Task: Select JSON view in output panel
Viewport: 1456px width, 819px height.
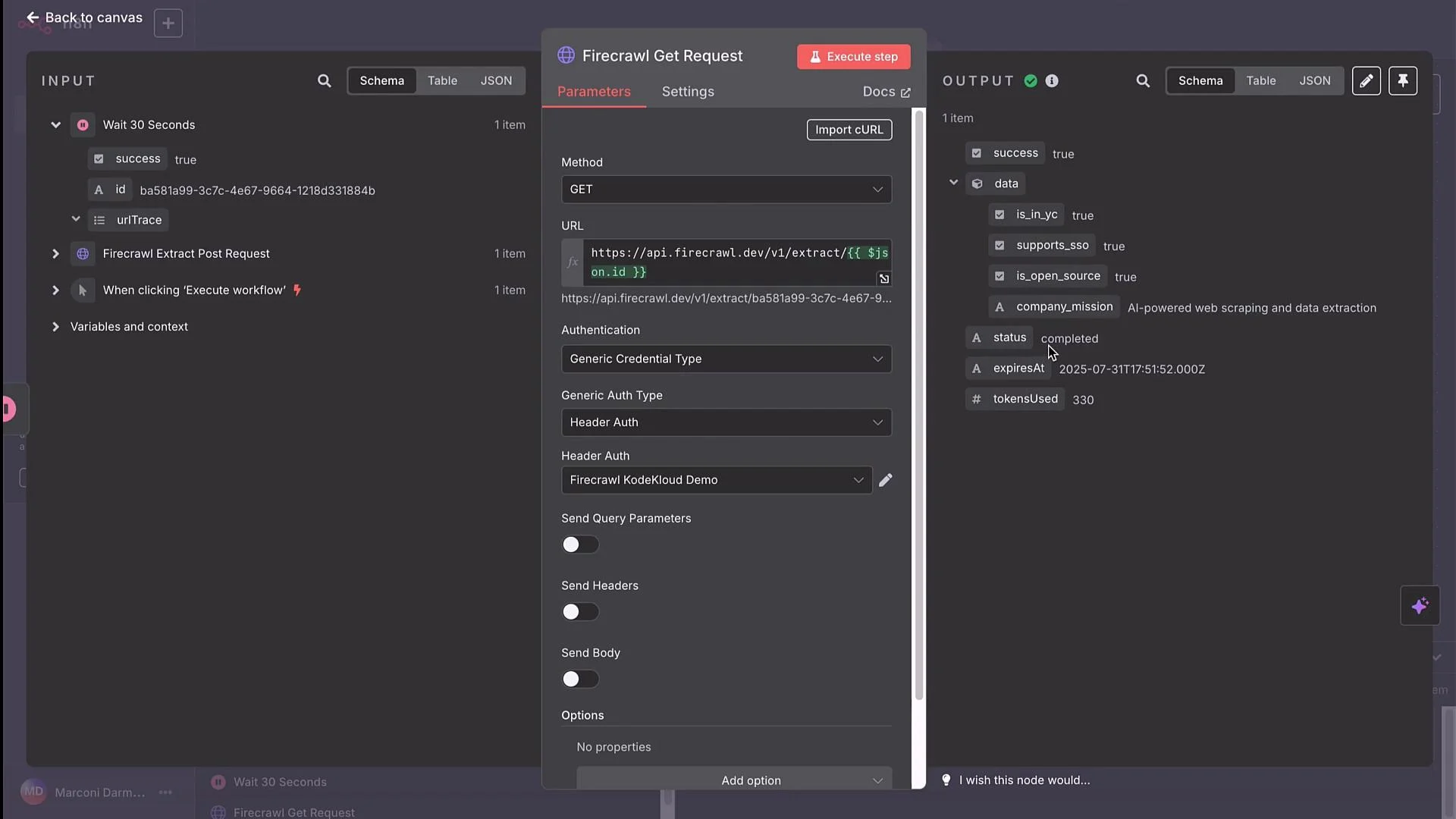Action: click(x=1315, y=80)
